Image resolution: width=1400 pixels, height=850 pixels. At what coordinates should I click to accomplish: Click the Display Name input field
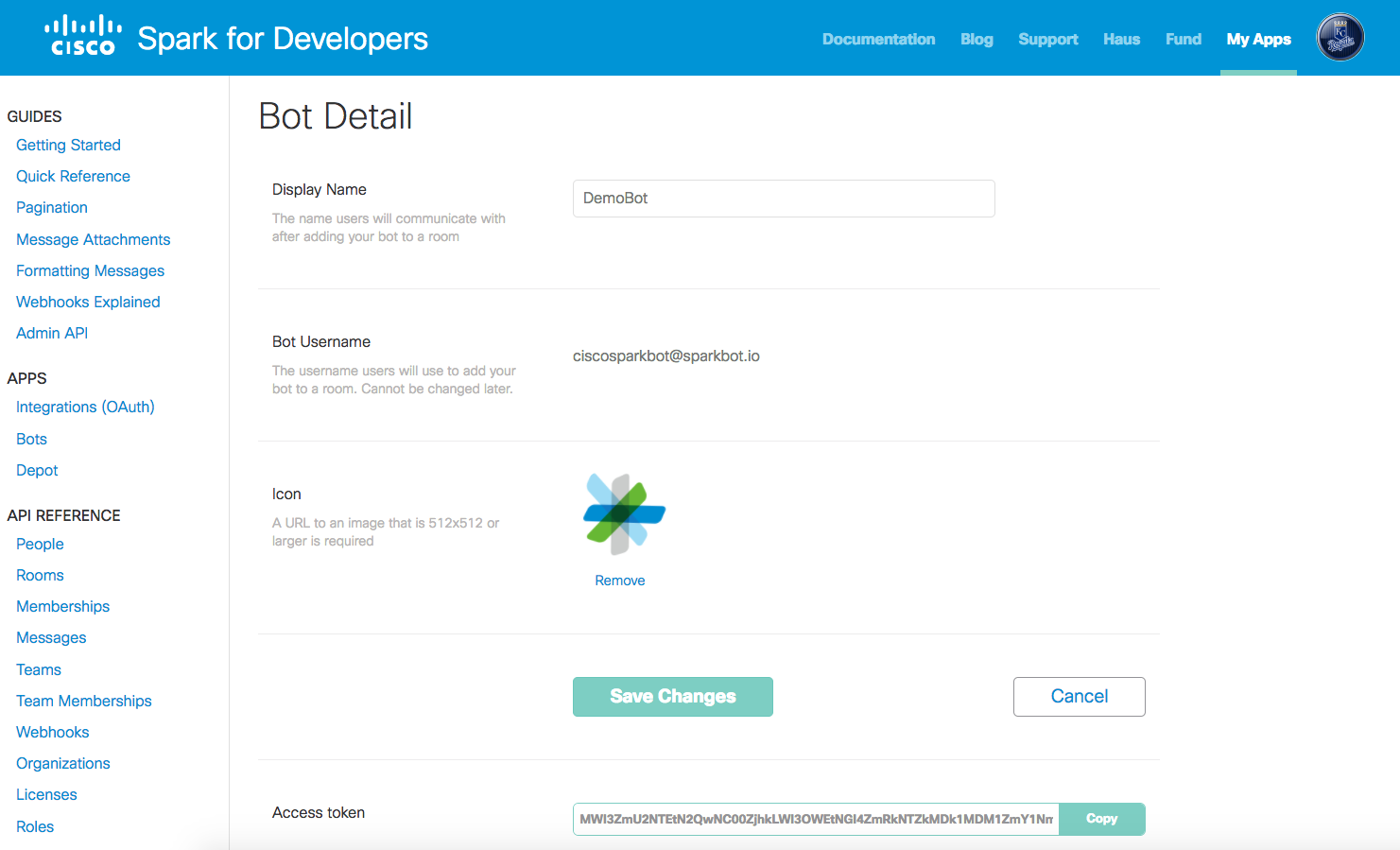pyautogui.click(x=784, y=199)
